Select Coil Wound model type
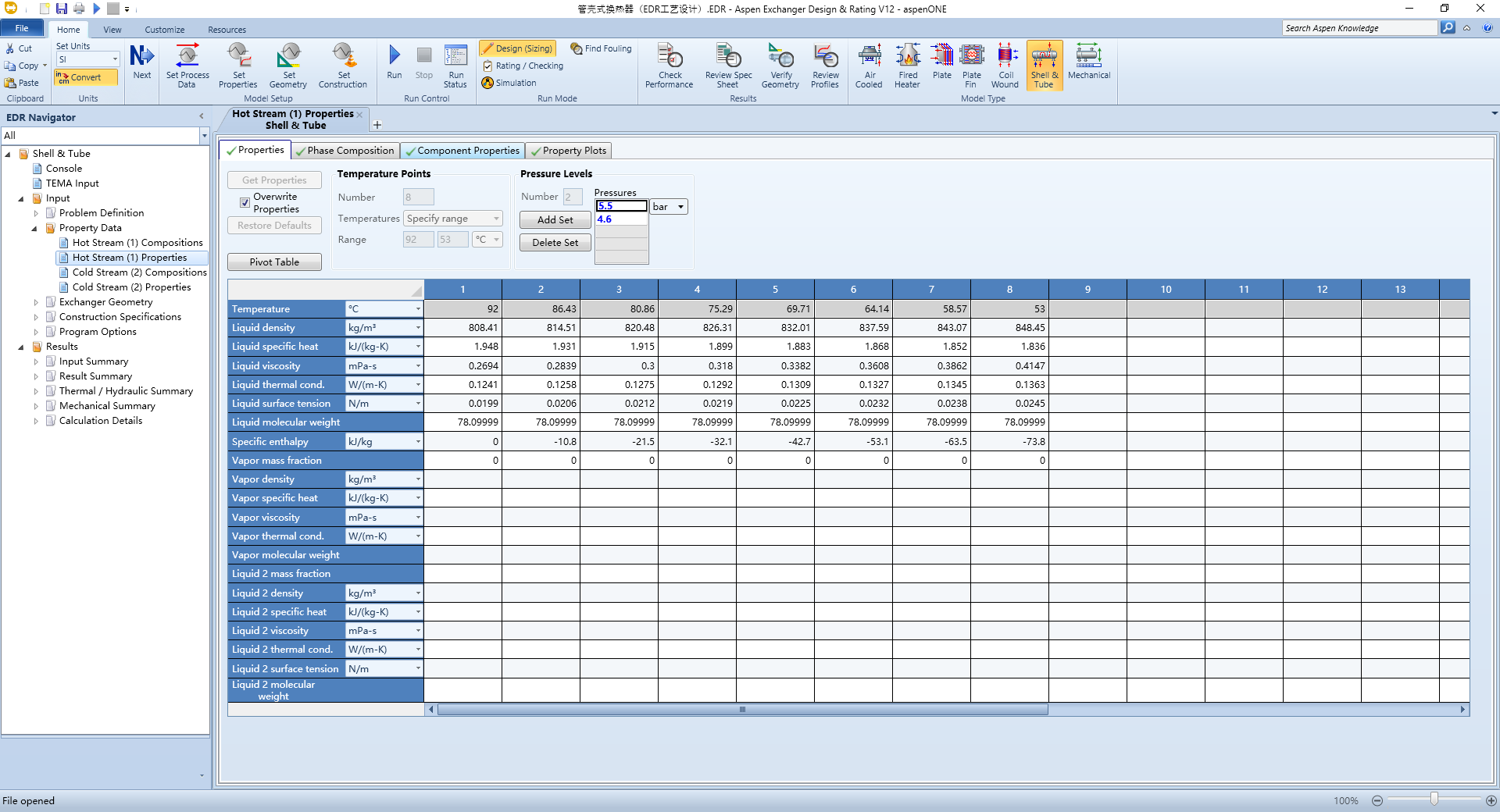Screen dimensions: 1500x812 (1005, 66)
